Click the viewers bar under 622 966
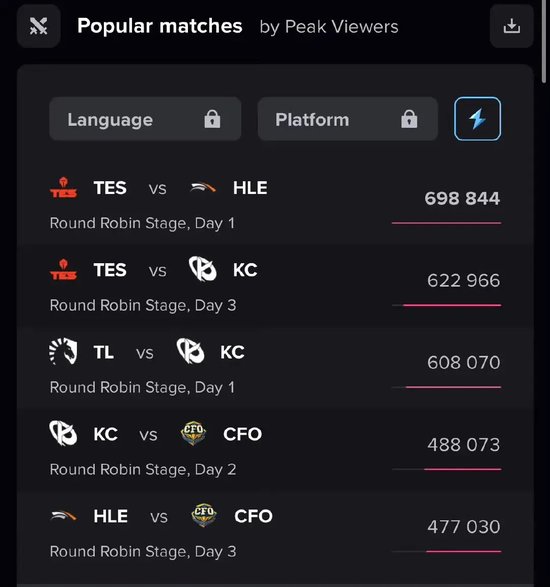 pos(446,305)
